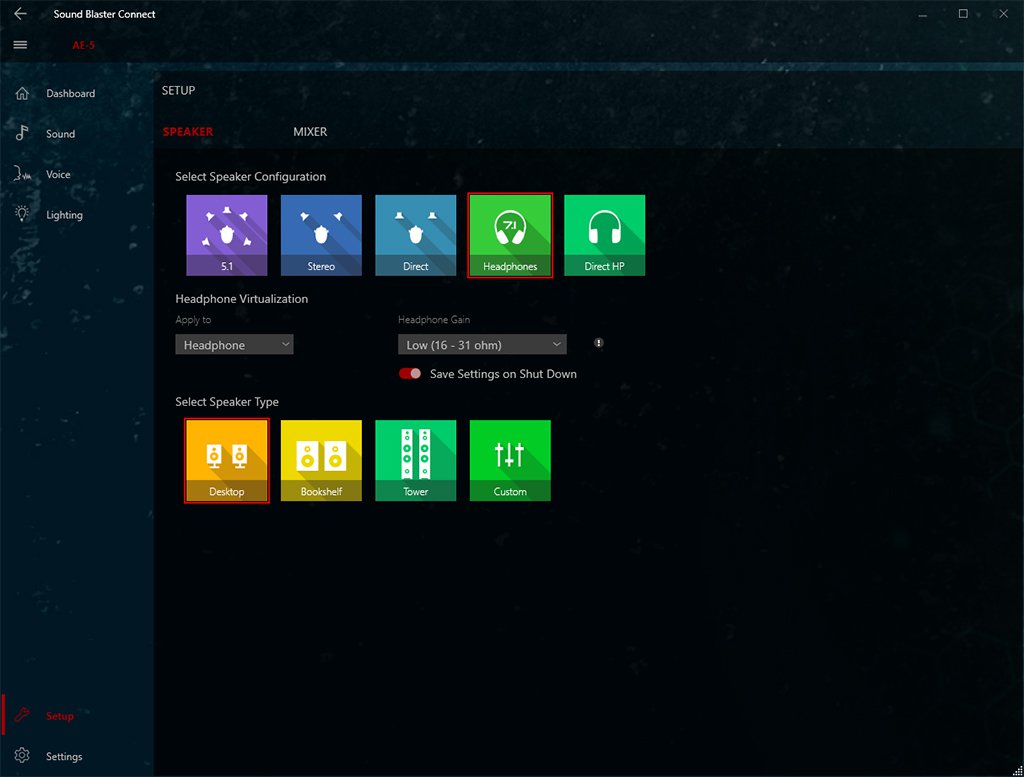Collapse the hamburger navigation menu

(x=20, y=45)
